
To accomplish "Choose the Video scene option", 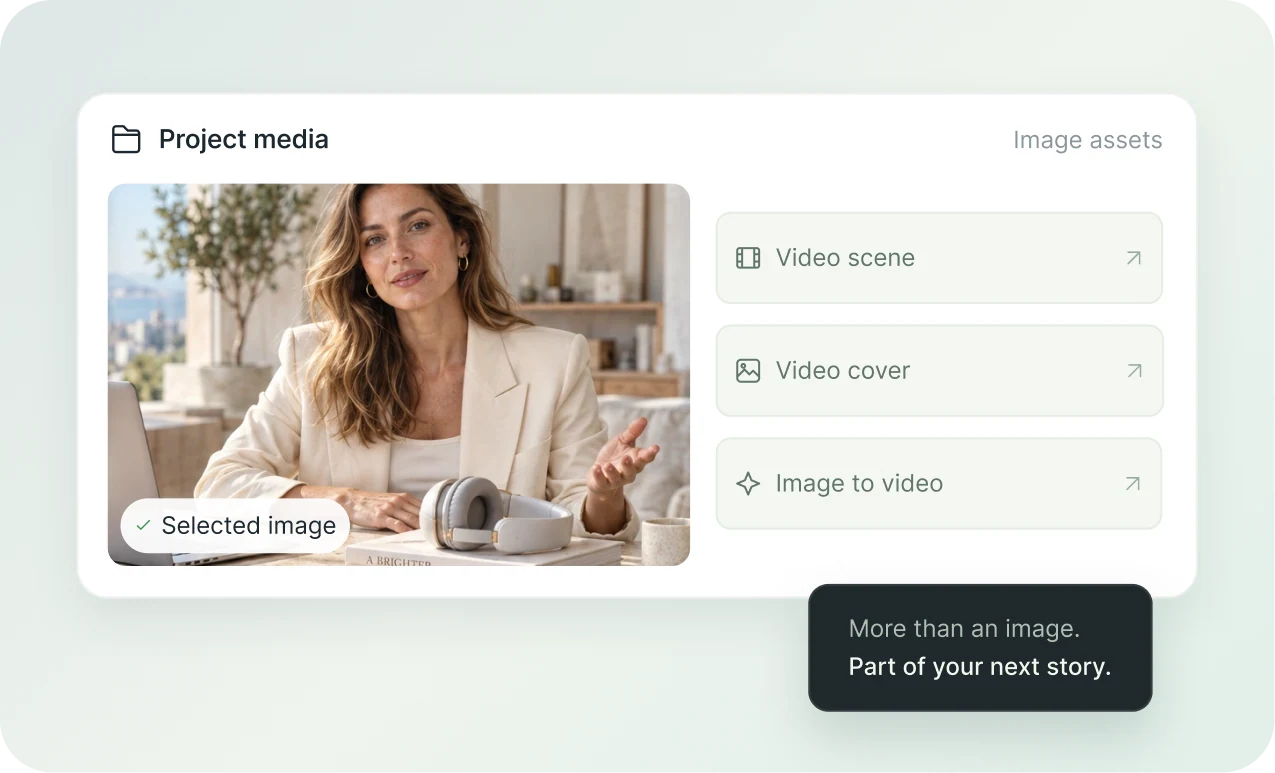I will (939, 258).
